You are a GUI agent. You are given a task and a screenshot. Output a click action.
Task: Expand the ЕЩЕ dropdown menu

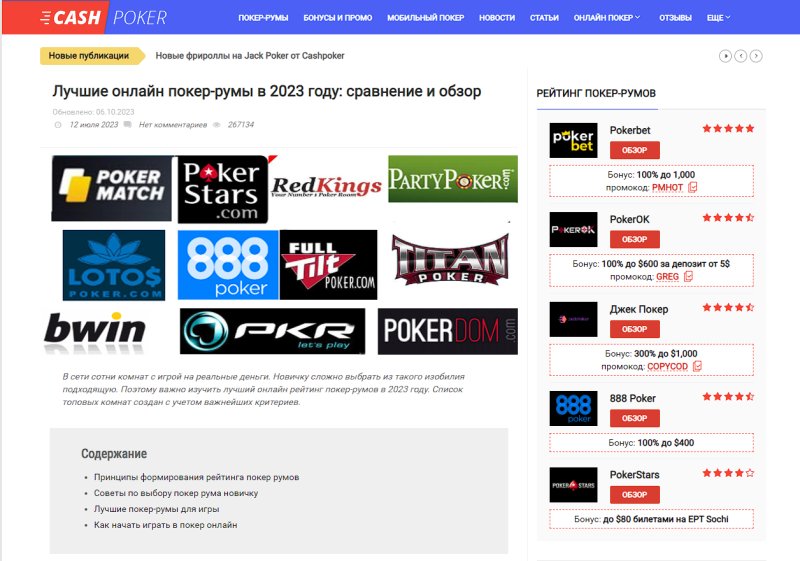(x=718, y=18)
